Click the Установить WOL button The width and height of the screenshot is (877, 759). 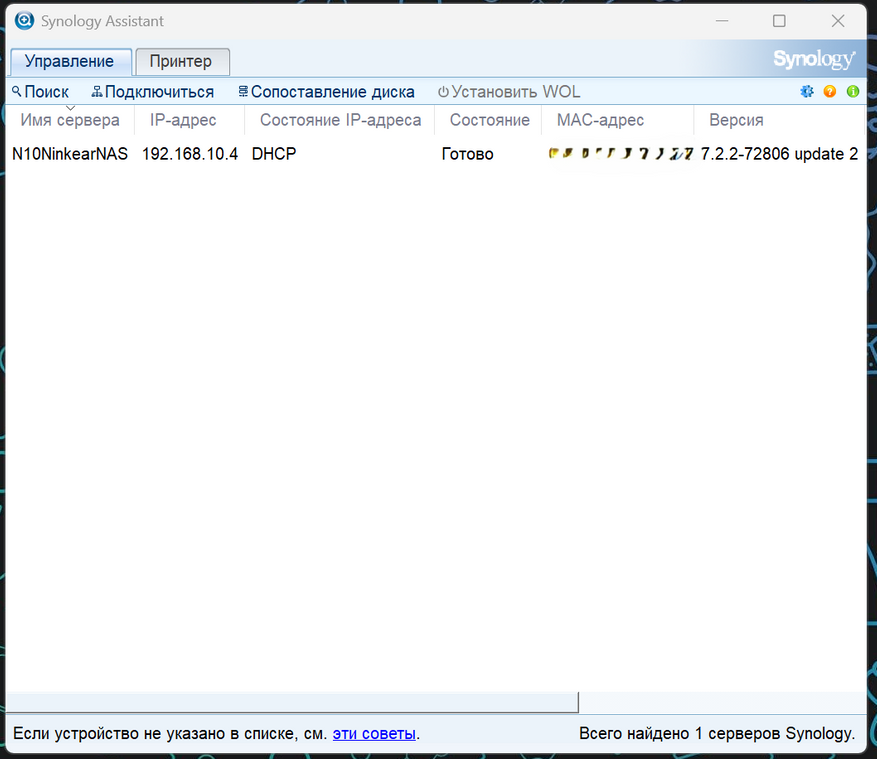pos(509,92)
